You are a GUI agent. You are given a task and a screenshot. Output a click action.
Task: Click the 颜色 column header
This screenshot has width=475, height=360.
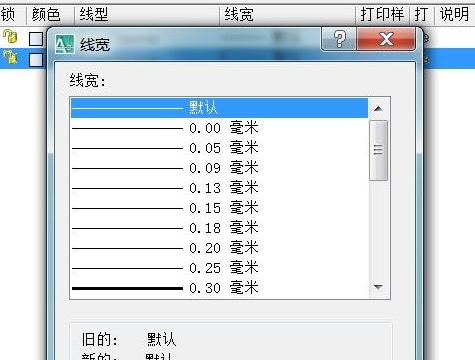[x=50, y=14]
